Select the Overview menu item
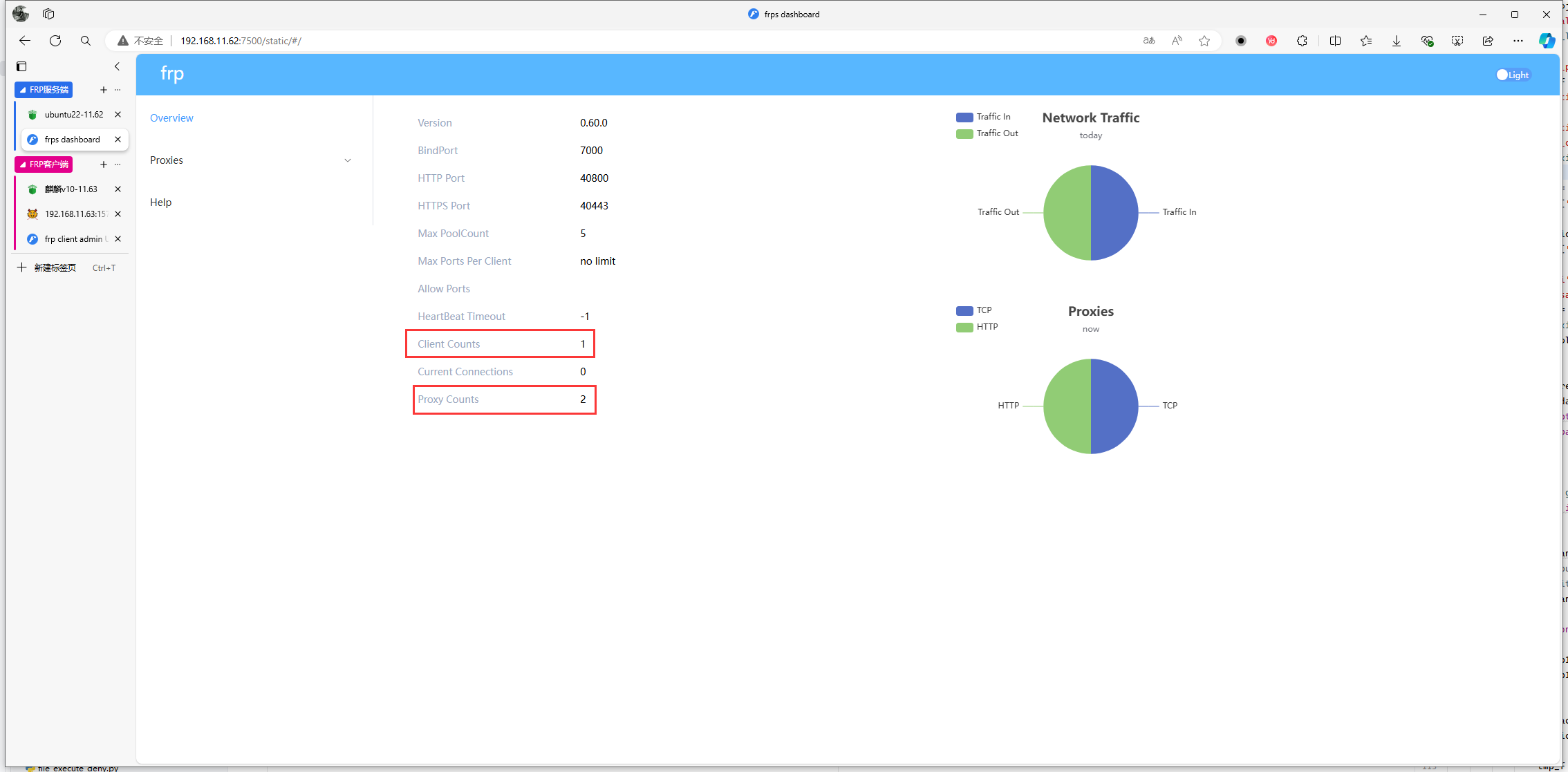The height and width of the screenshot is (772, 1568). [171, 118]
